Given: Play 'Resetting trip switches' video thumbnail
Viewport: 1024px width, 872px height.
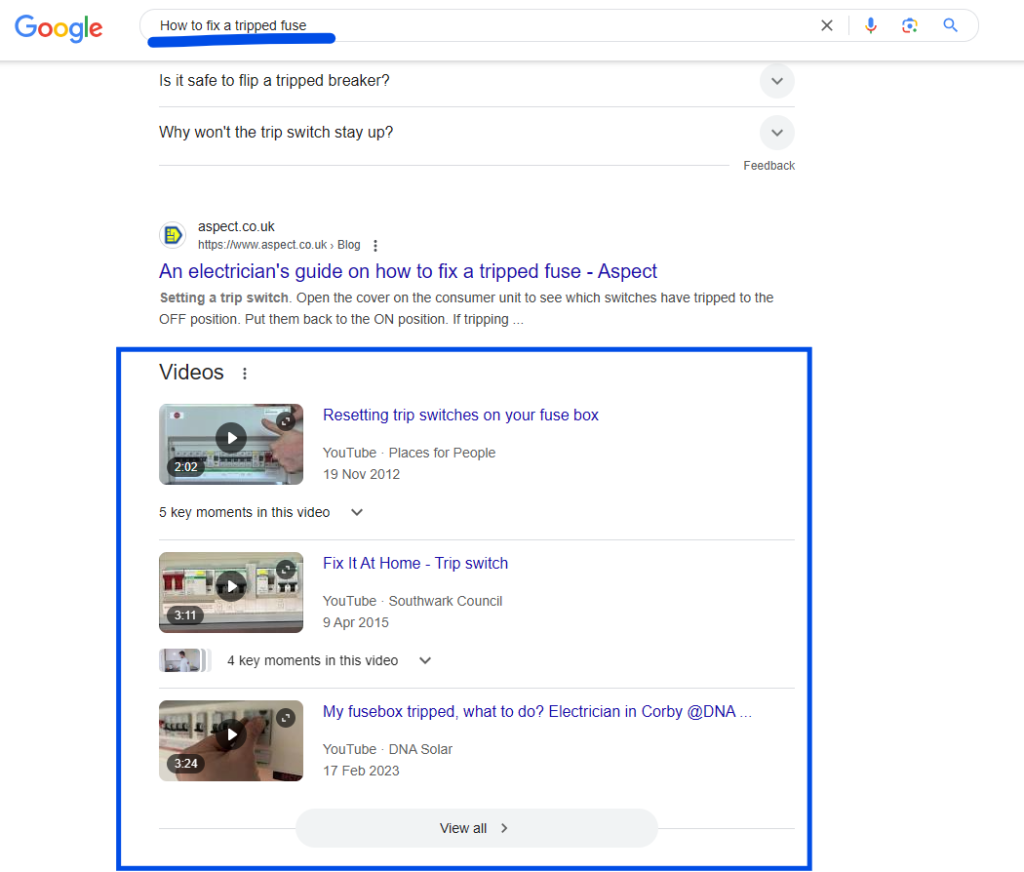Looking at the screenshot, I should (231, 444).
